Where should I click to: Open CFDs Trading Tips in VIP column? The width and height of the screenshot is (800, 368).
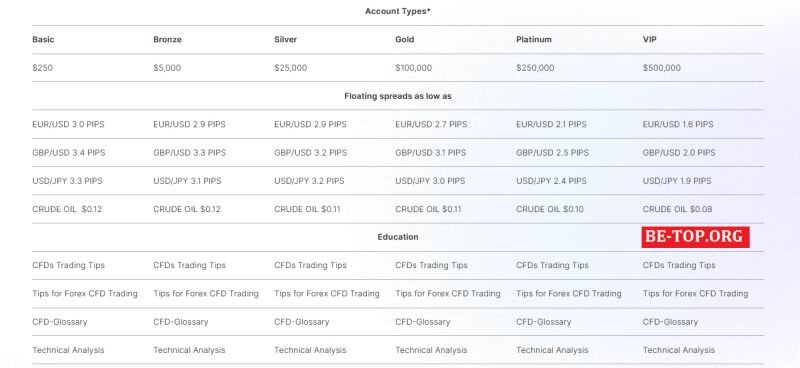(x=679, y=265)
